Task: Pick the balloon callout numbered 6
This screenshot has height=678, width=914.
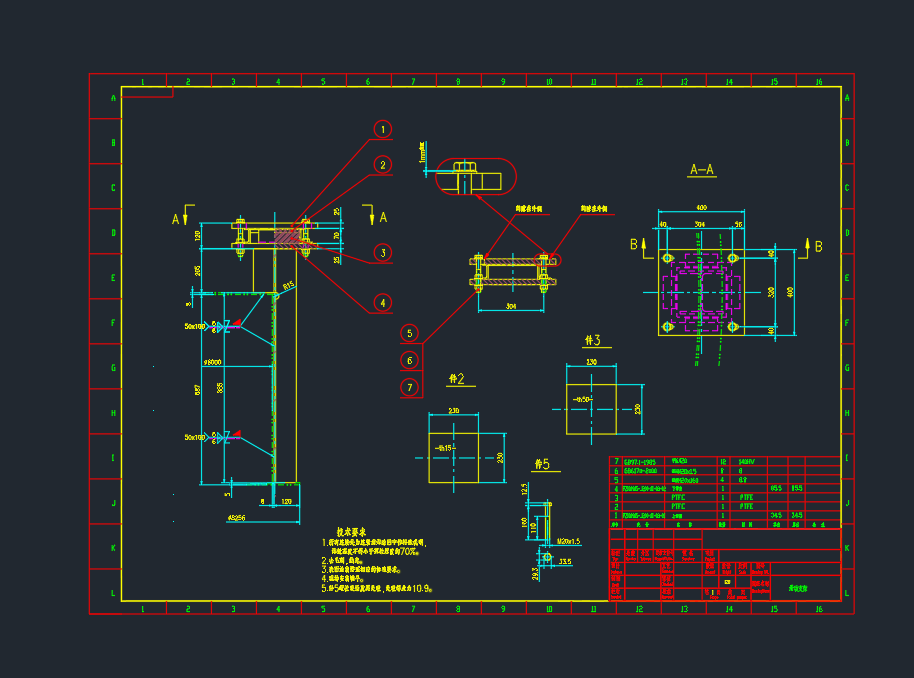Action: coord(410,360)
